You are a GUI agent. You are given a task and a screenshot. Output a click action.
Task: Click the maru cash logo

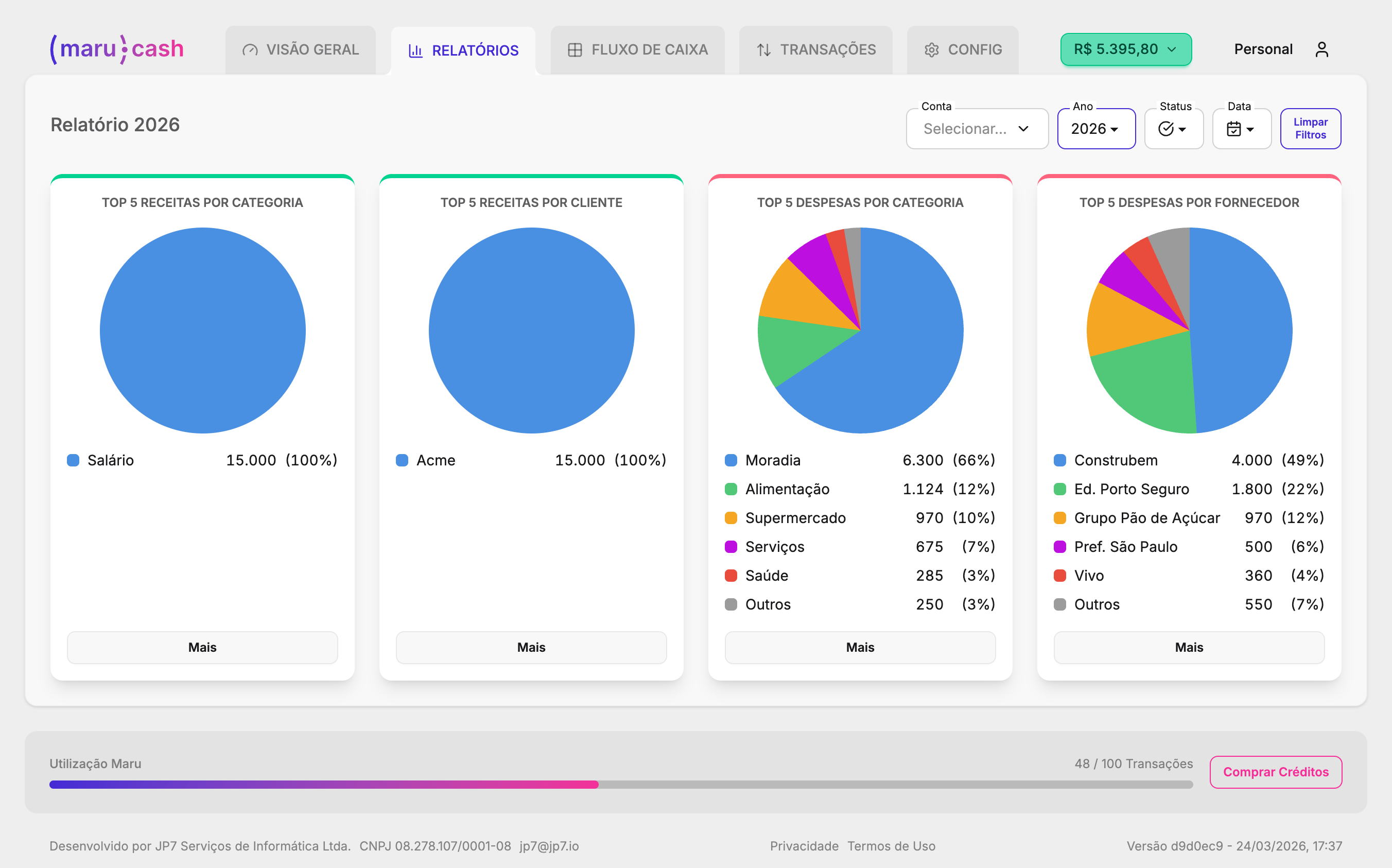click(x=117, y=49)
